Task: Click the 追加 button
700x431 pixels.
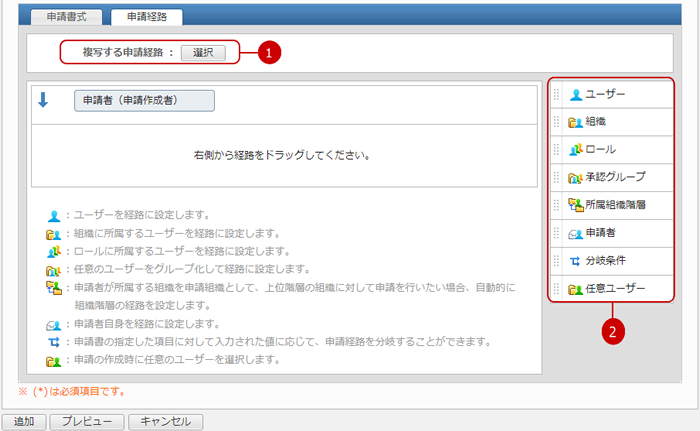Action: 23,422
